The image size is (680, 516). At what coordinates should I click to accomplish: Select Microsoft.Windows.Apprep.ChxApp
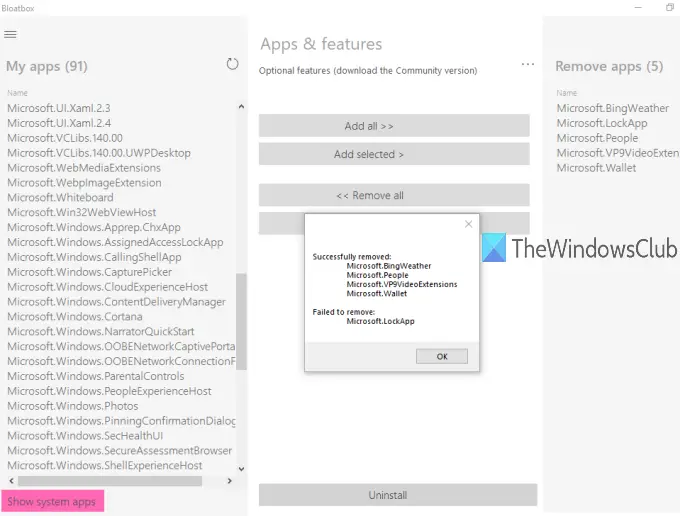click(94, 227)
